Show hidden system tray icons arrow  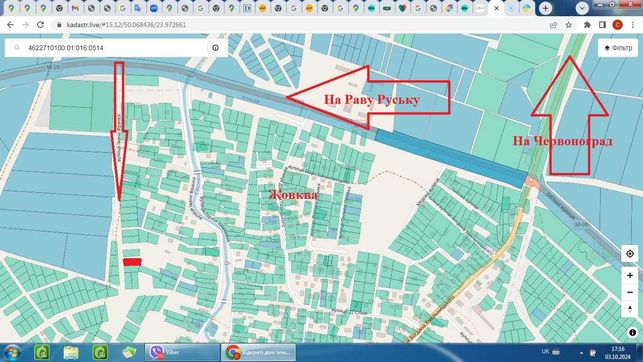pos(581,352)
